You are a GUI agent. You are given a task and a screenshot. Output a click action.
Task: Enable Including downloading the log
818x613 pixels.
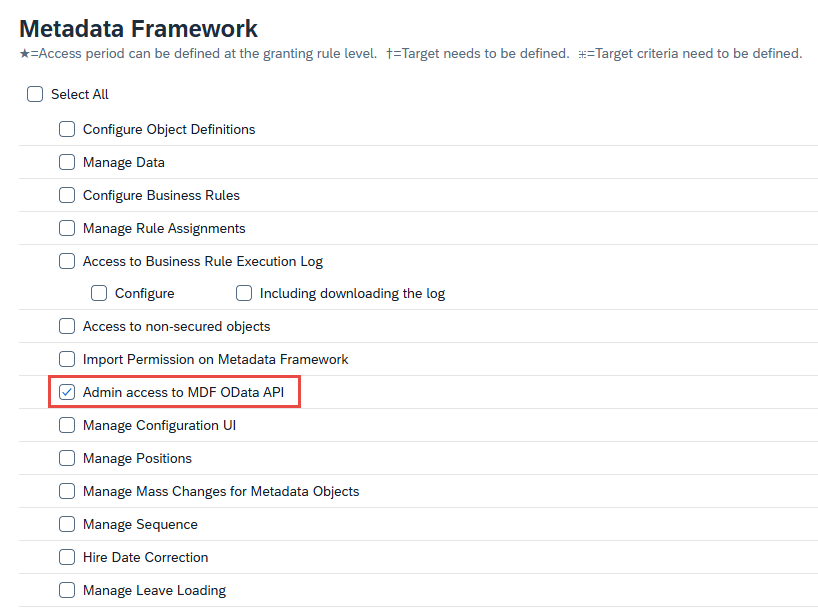244,293
